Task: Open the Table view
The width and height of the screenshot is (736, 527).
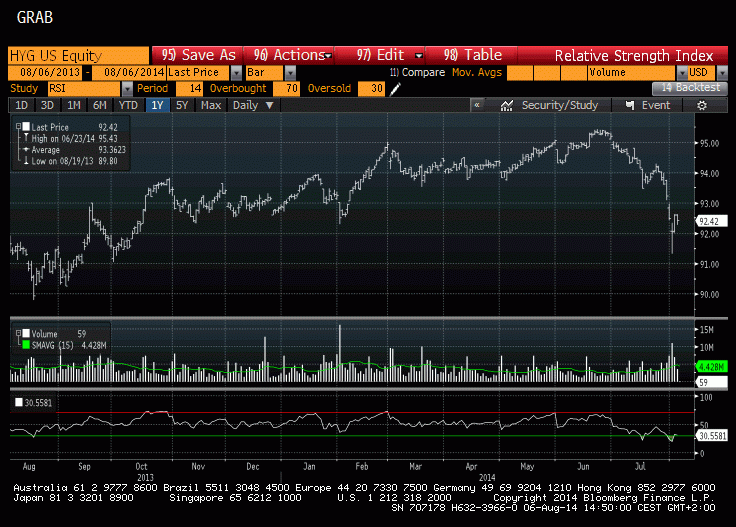Action: [x=472, y=55]
